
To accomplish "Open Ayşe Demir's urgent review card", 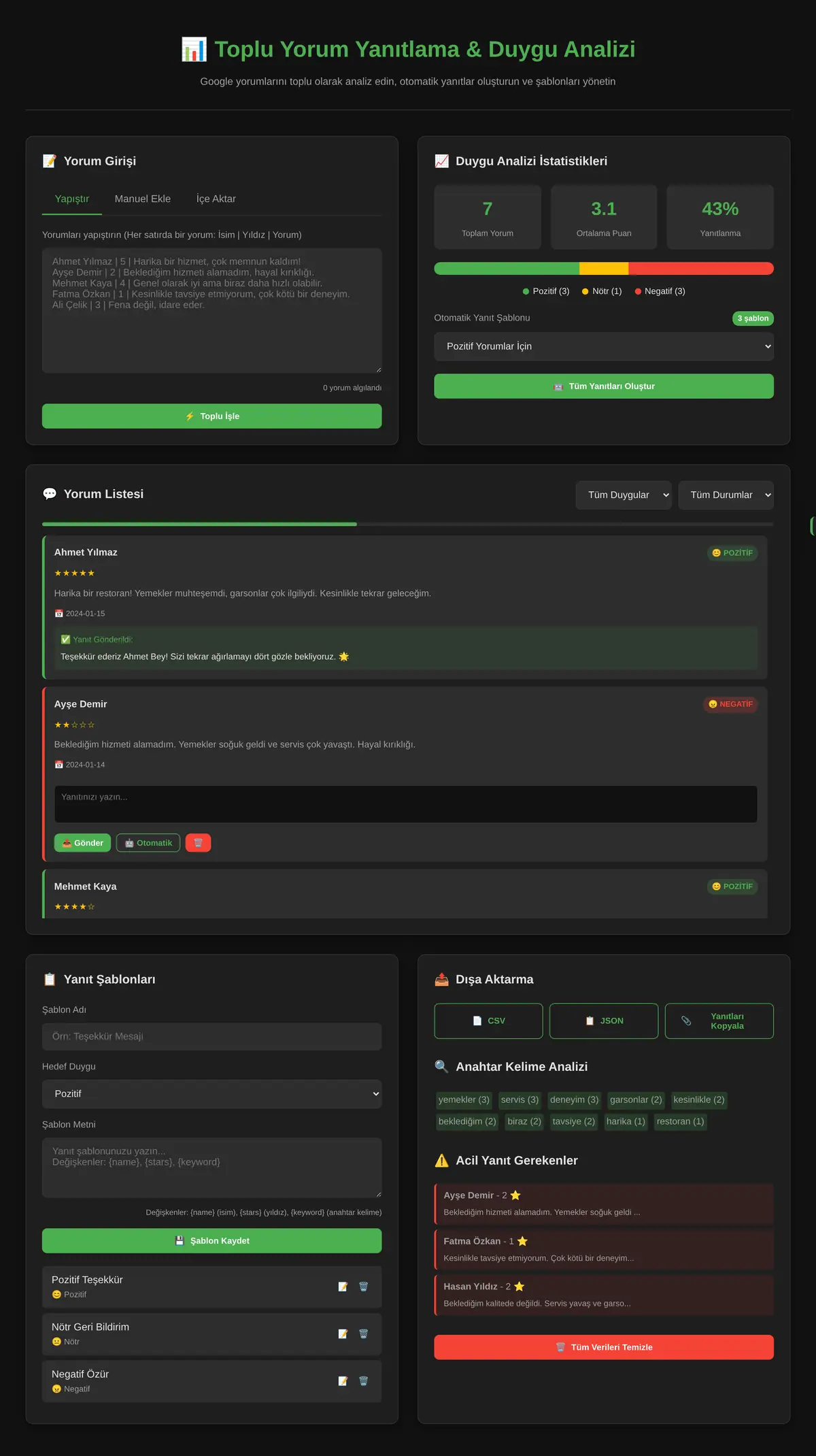I will (604, 1204).
